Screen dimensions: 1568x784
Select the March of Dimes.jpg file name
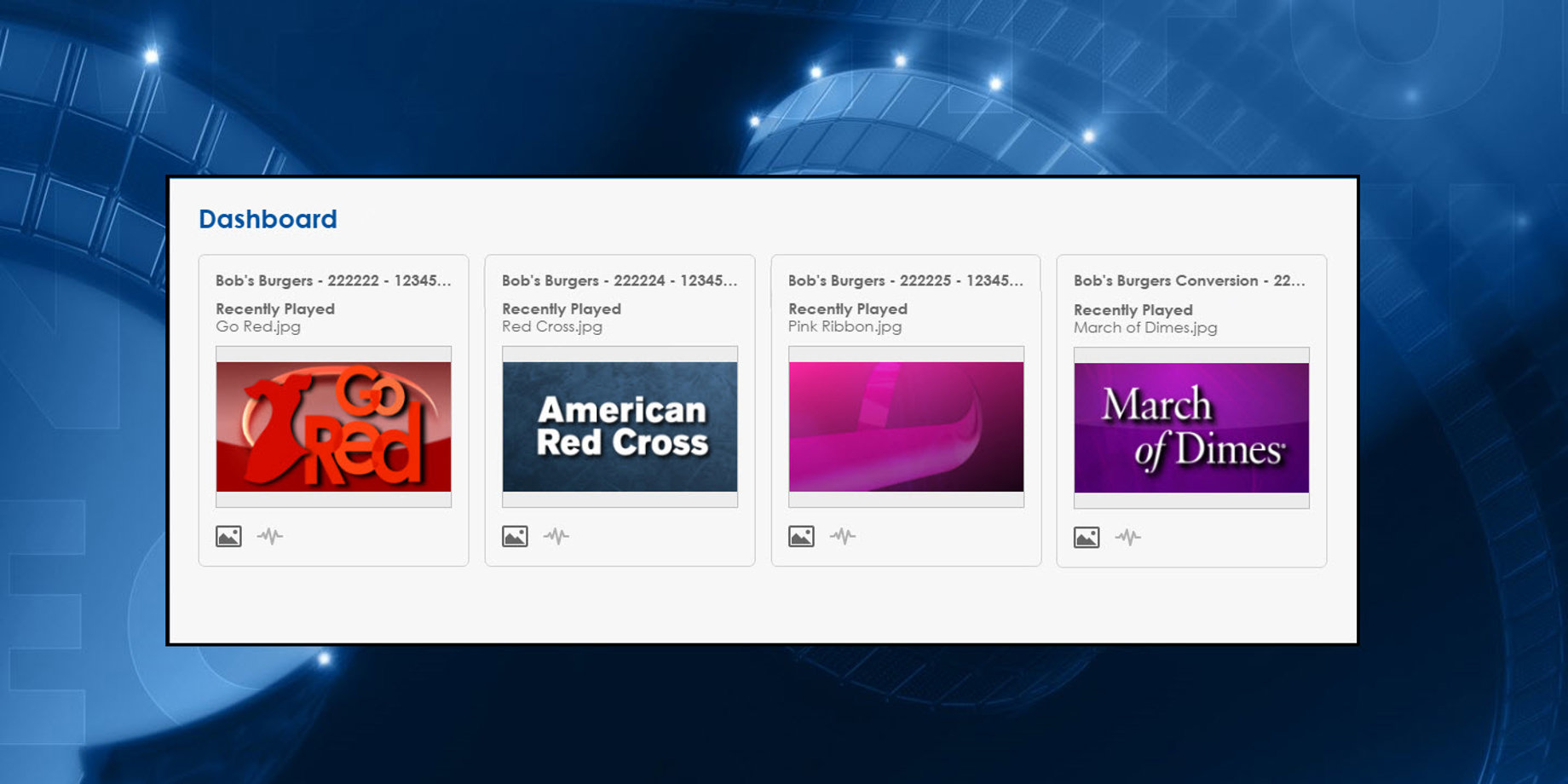pos(1145,328)
